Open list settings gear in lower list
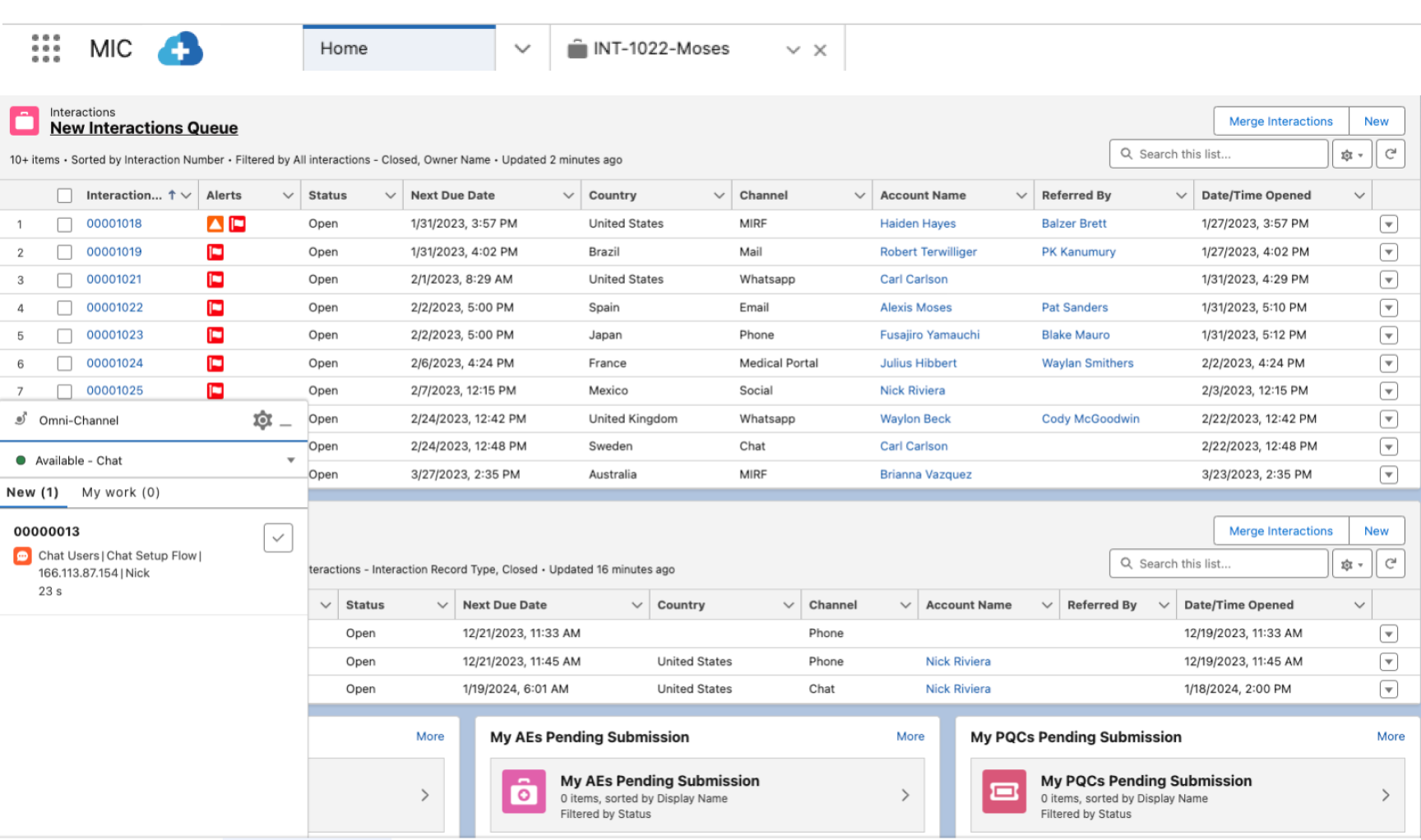This screenshot has width=1421, height=840. click(x=1352, y=565)
